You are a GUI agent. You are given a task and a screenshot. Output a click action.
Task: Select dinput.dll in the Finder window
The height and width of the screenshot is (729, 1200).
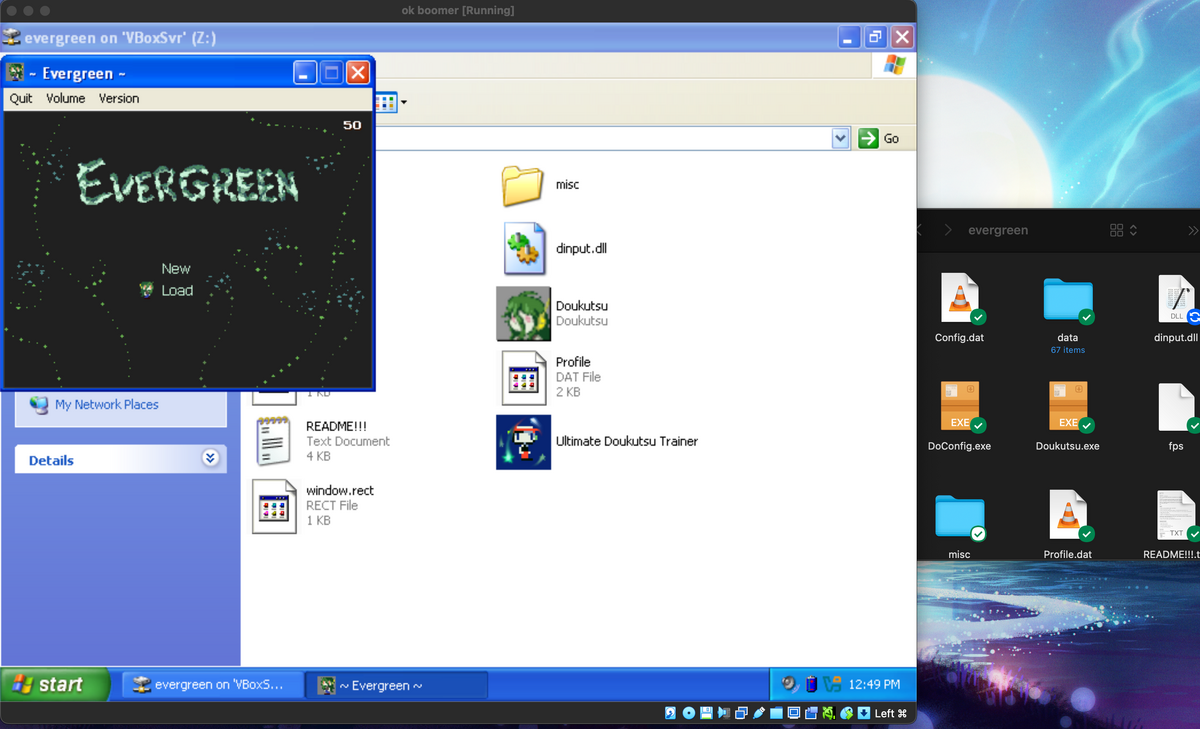pos(1176,301)
